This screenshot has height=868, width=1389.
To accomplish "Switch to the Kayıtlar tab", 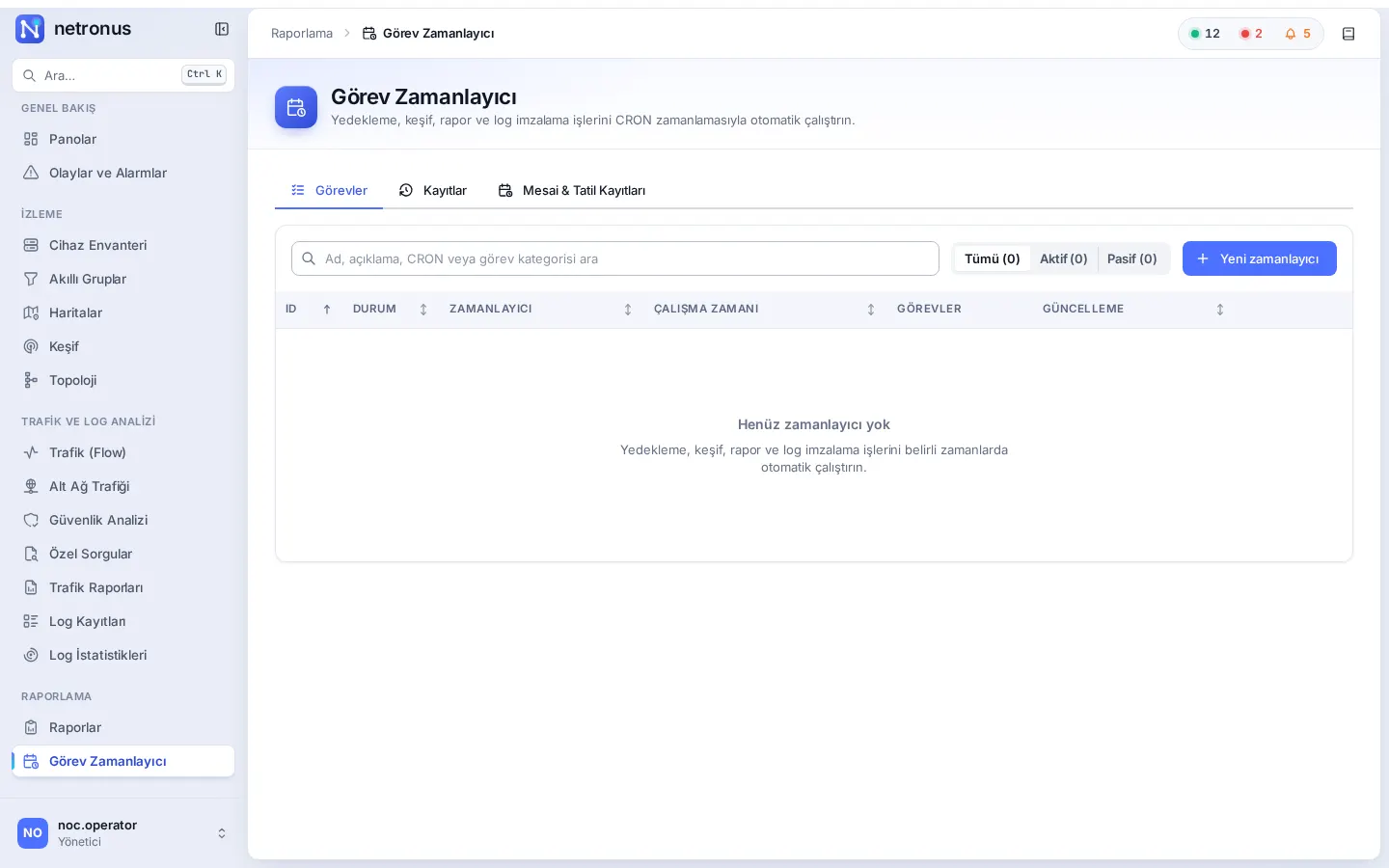I will click(x=433, y=190).
